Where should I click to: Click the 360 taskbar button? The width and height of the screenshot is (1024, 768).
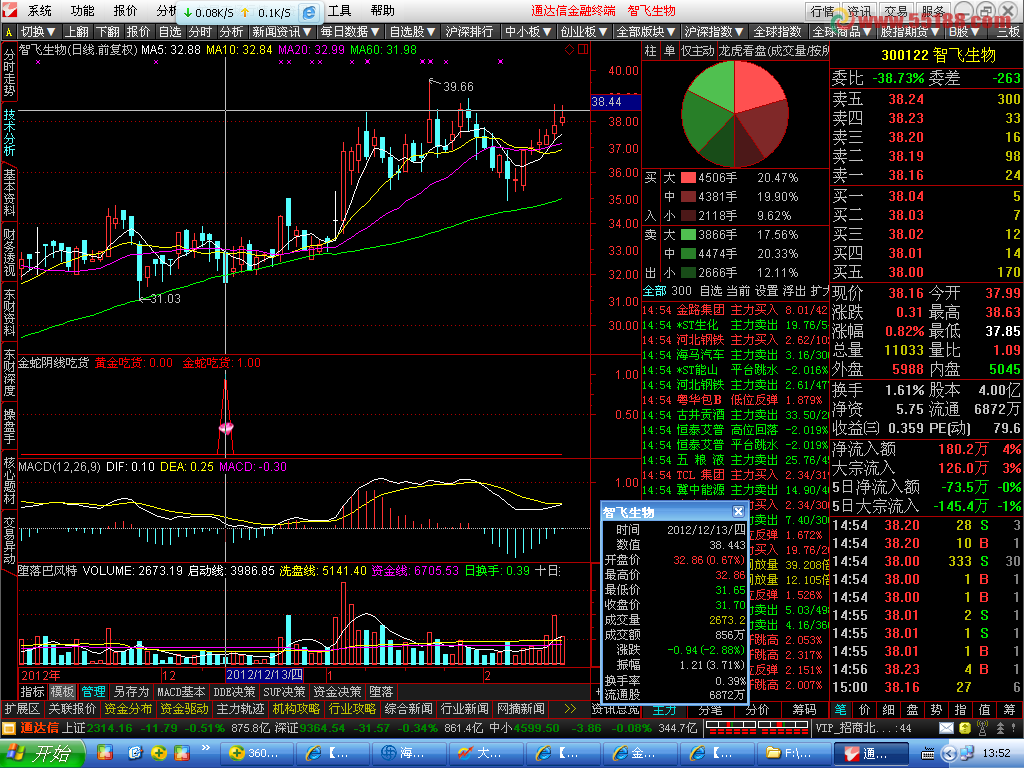pyautogui.click(x=255, y=754)
